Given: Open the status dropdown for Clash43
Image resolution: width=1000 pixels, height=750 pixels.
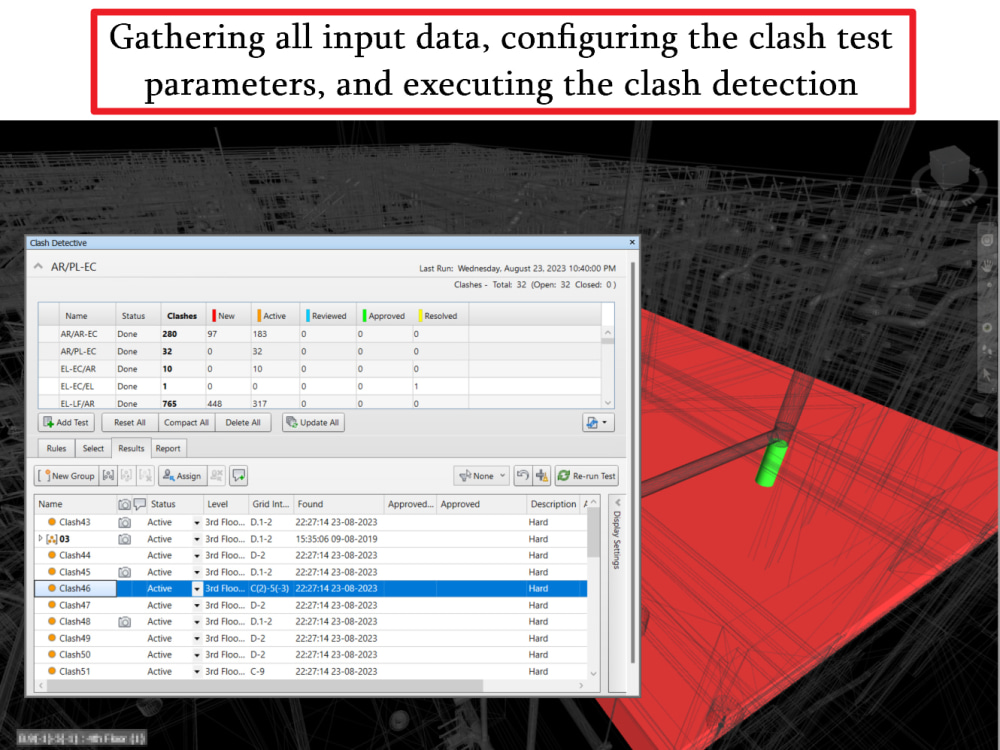Looking at the screenshot, I should click(x=197, y=522).
